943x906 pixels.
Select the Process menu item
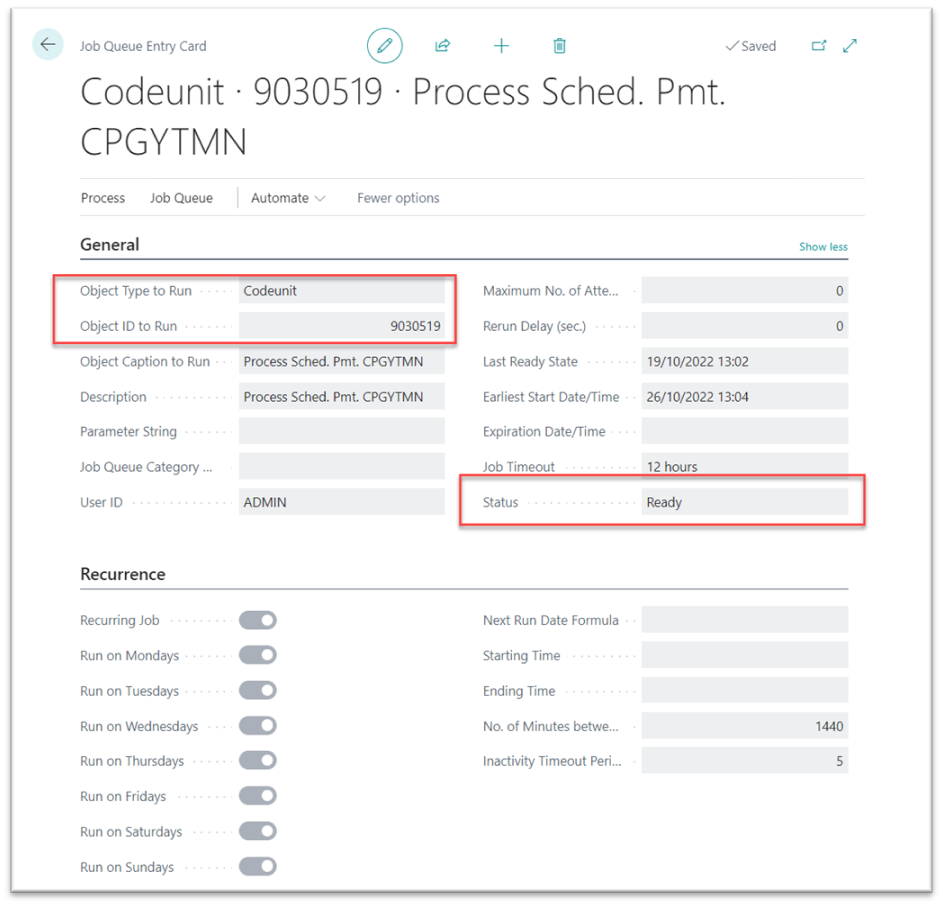coord(102,198)
